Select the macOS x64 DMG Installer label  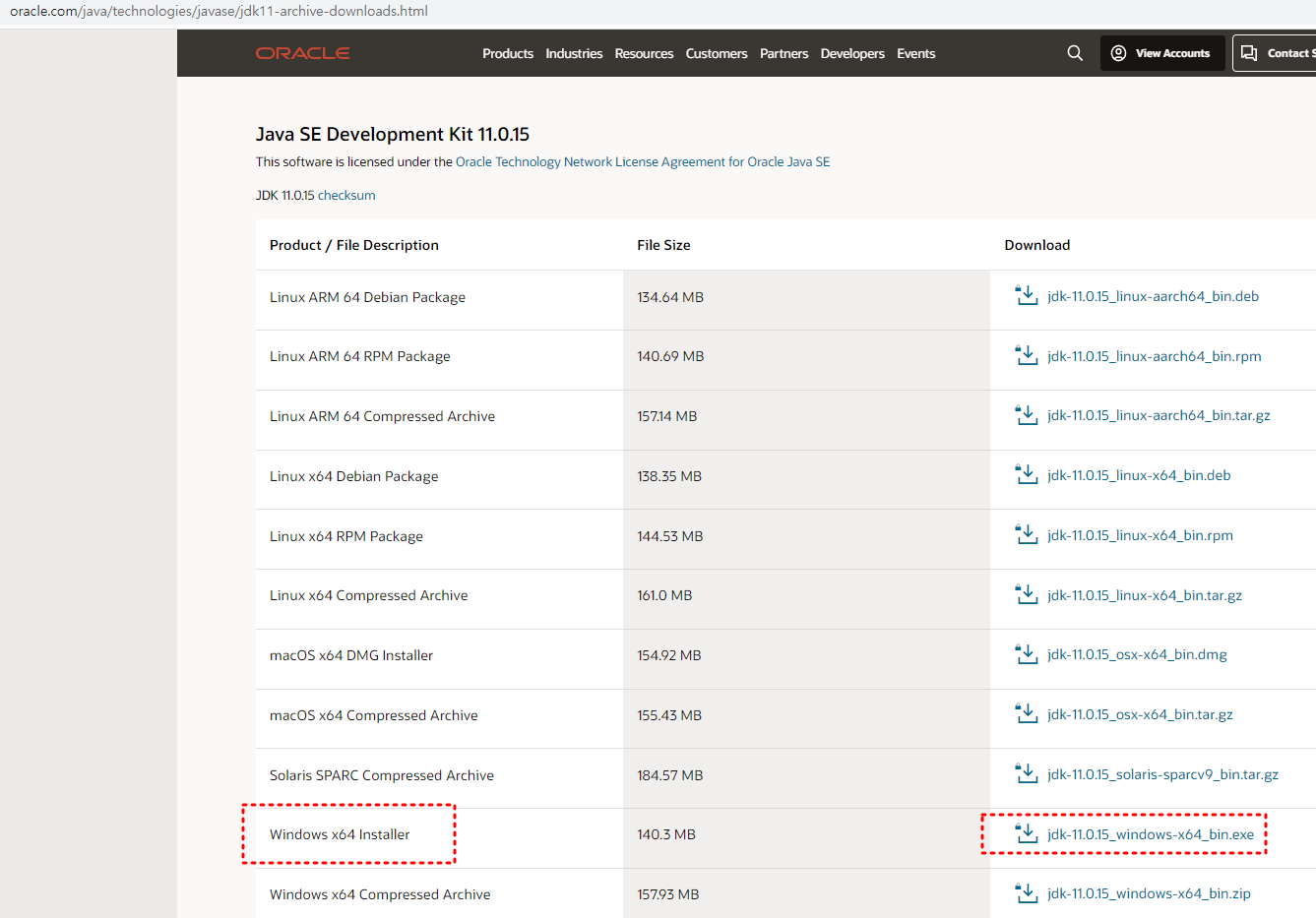[x=351, y=655]
